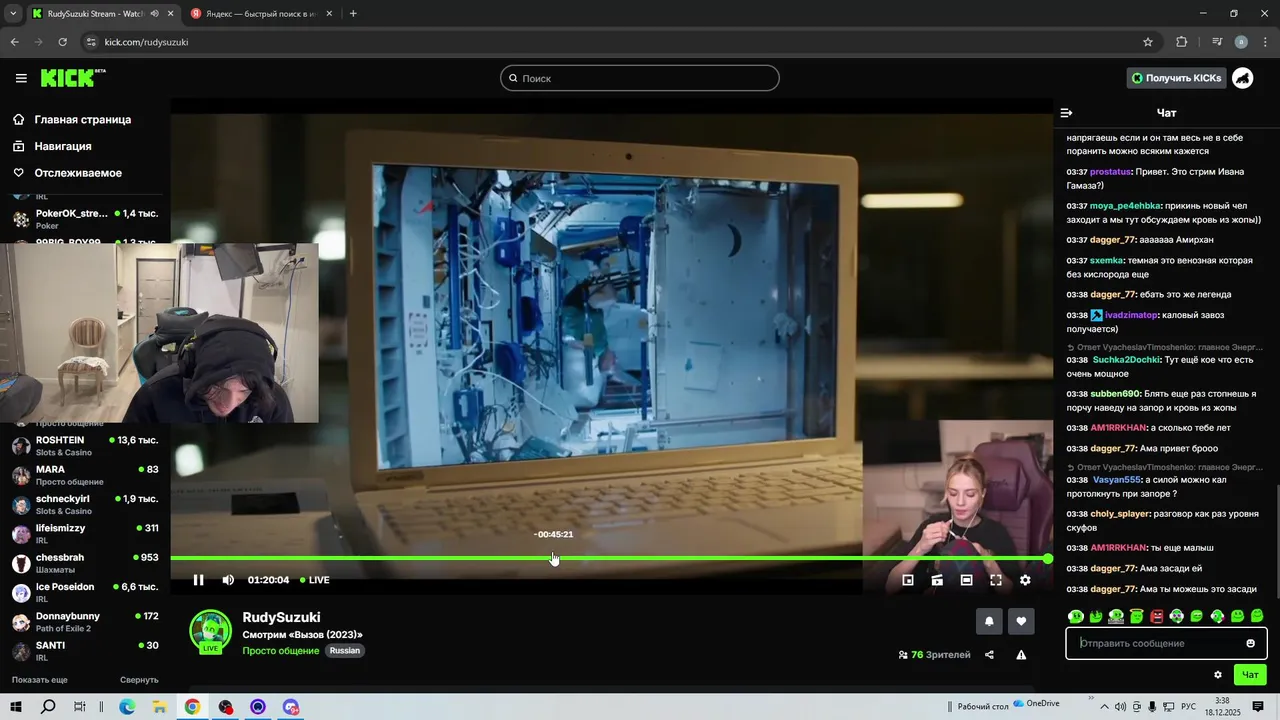Open Windows notification center

(x=1258, y=707)
